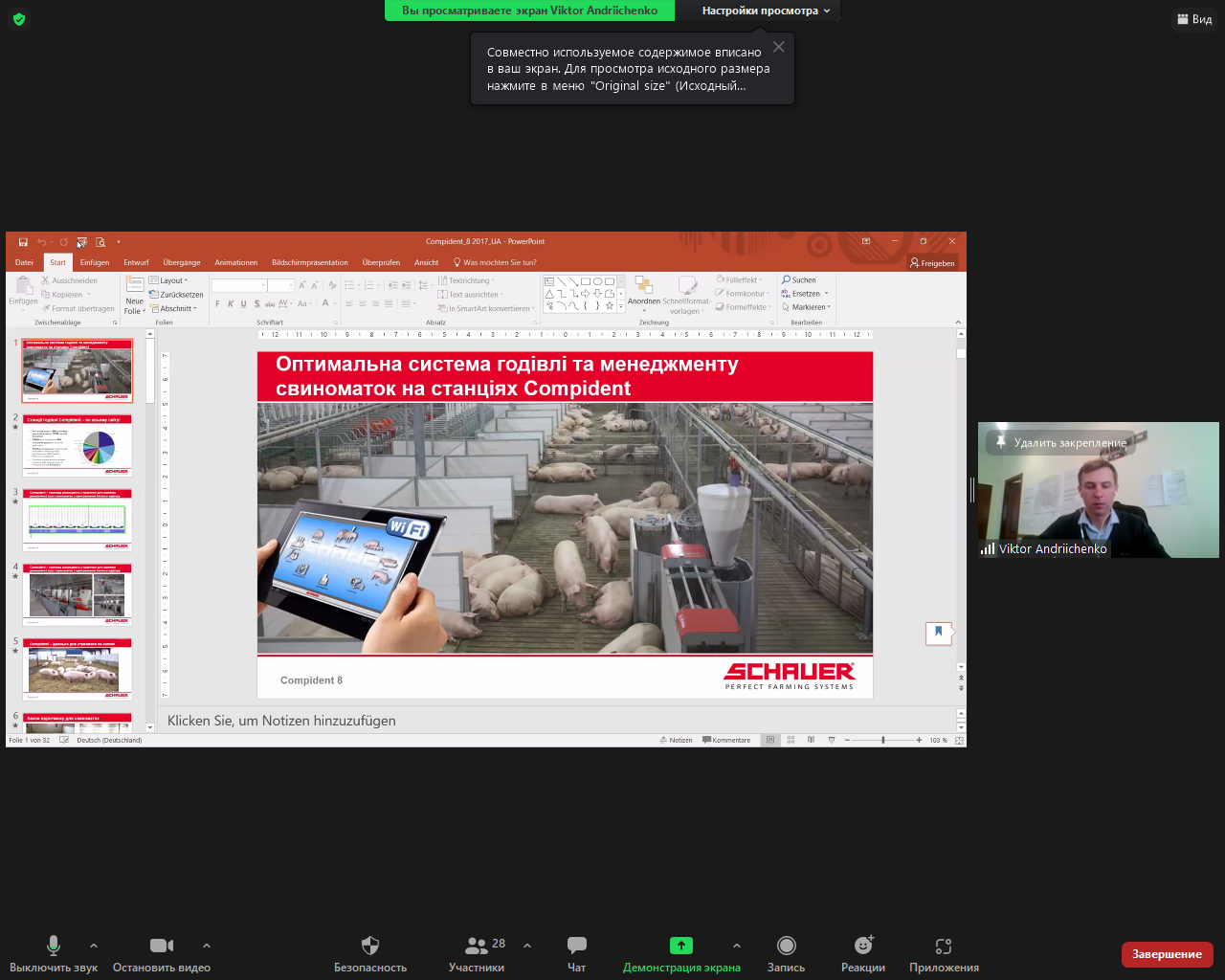This screenshot has width=1225, height=980.
Task: Open the Chat (Чат) panel icon
Action: pyautogui.click(x=576, y=946)
